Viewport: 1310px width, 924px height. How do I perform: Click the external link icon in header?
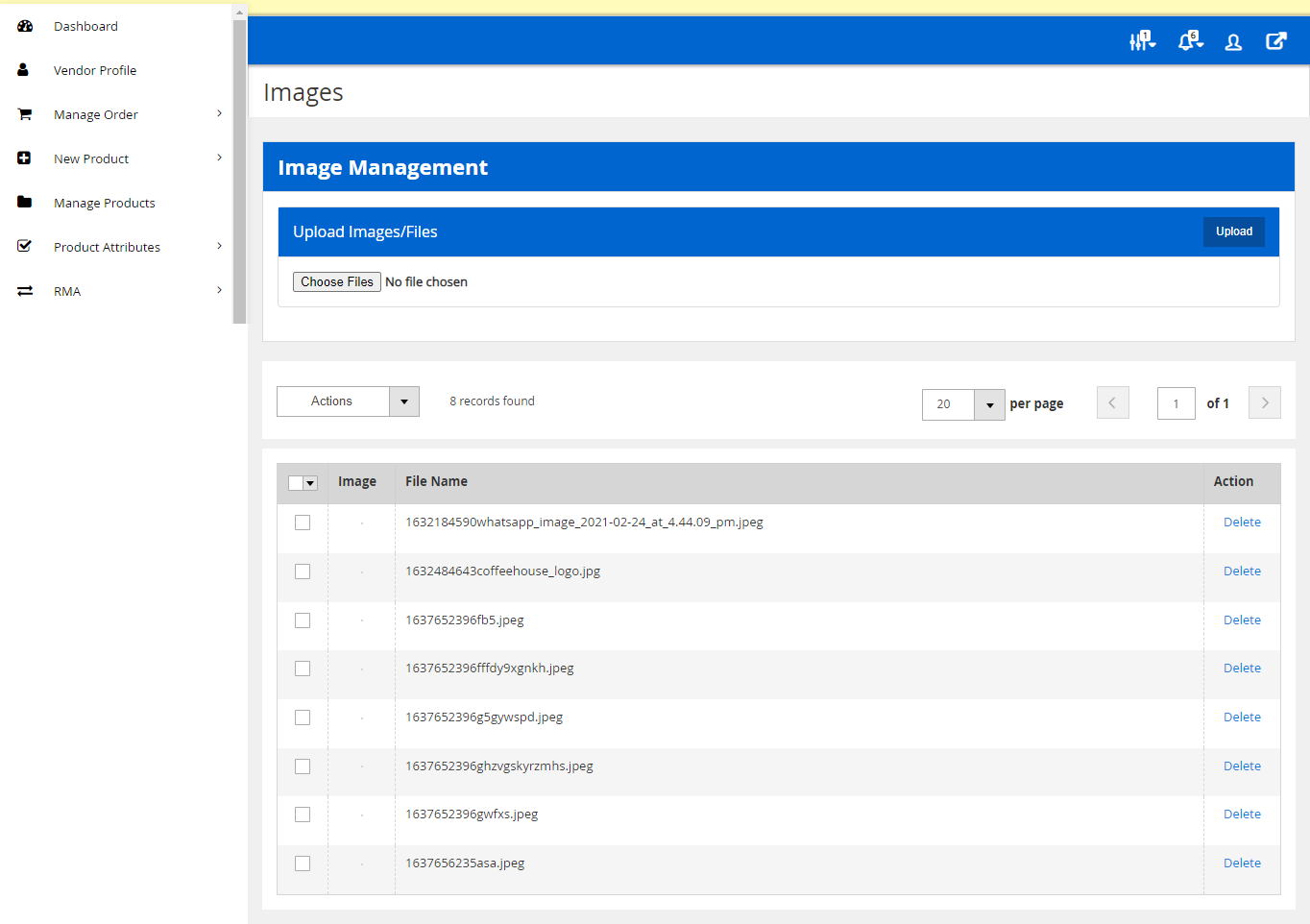(x=1276, y=41)
